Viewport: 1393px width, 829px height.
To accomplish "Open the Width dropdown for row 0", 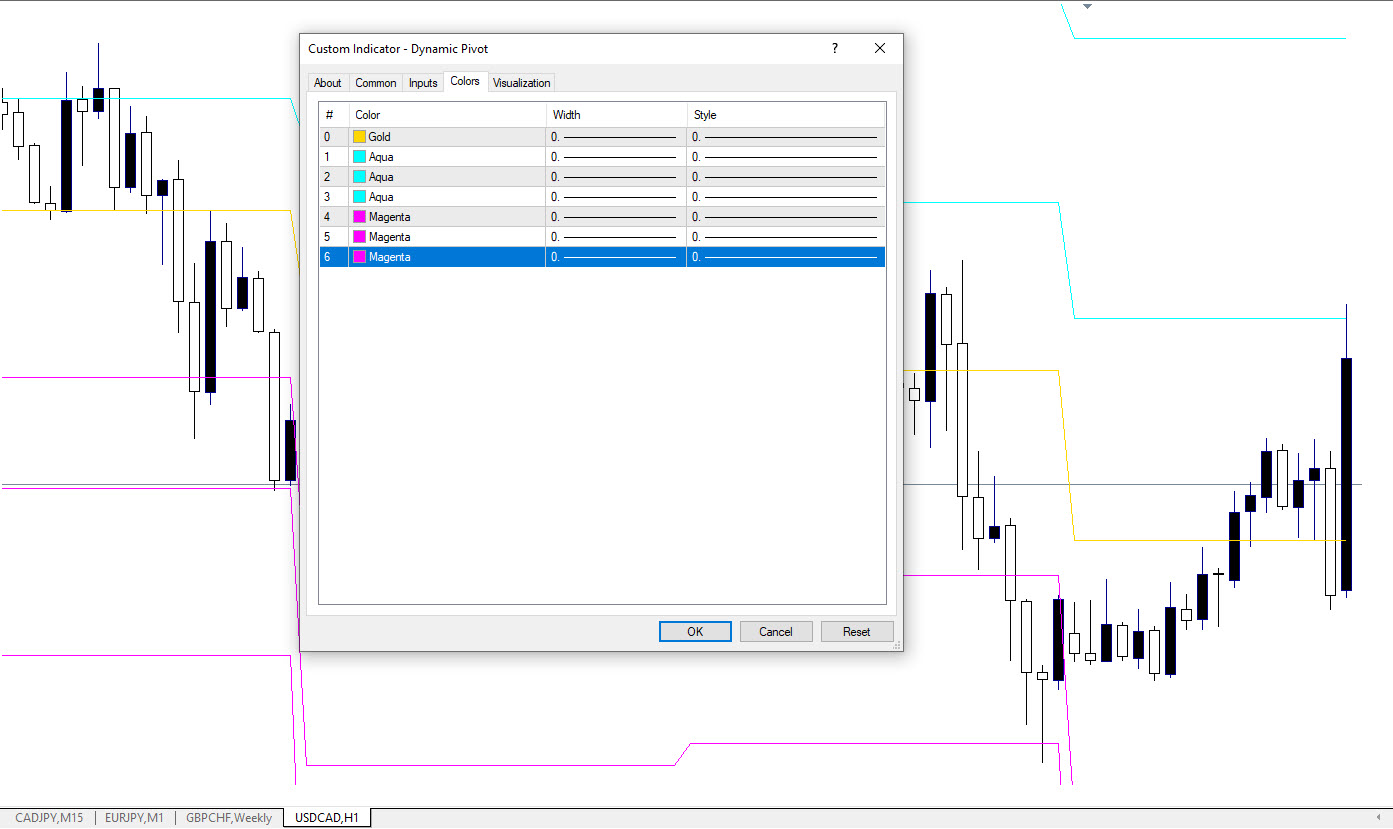I will (615, 137).
